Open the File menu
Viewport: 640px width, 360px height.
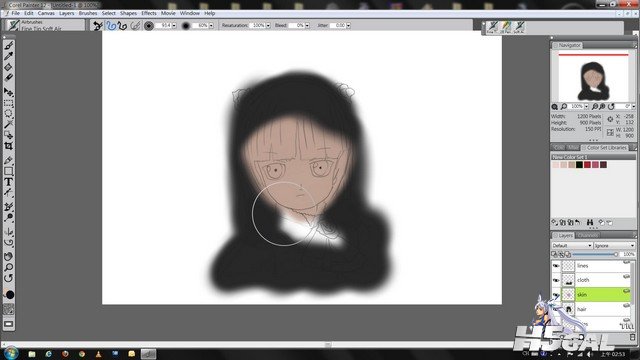click(15, 13)
